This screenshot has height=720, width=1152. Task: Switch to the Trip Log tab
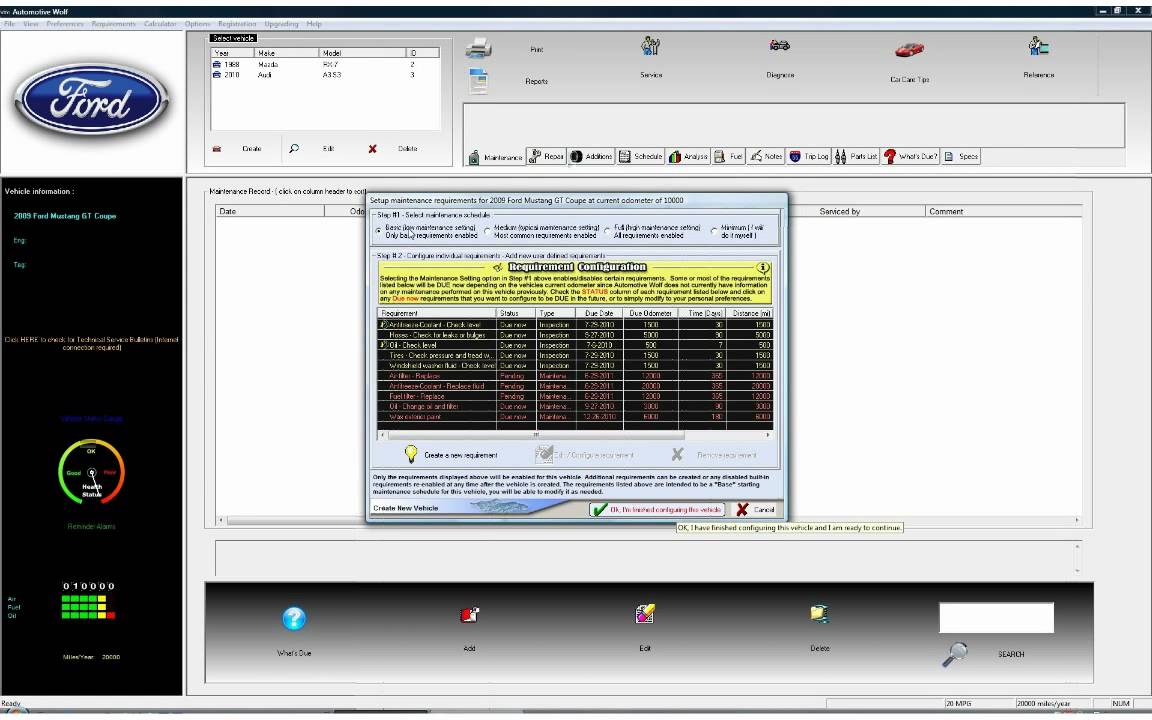tap(809, 156)
